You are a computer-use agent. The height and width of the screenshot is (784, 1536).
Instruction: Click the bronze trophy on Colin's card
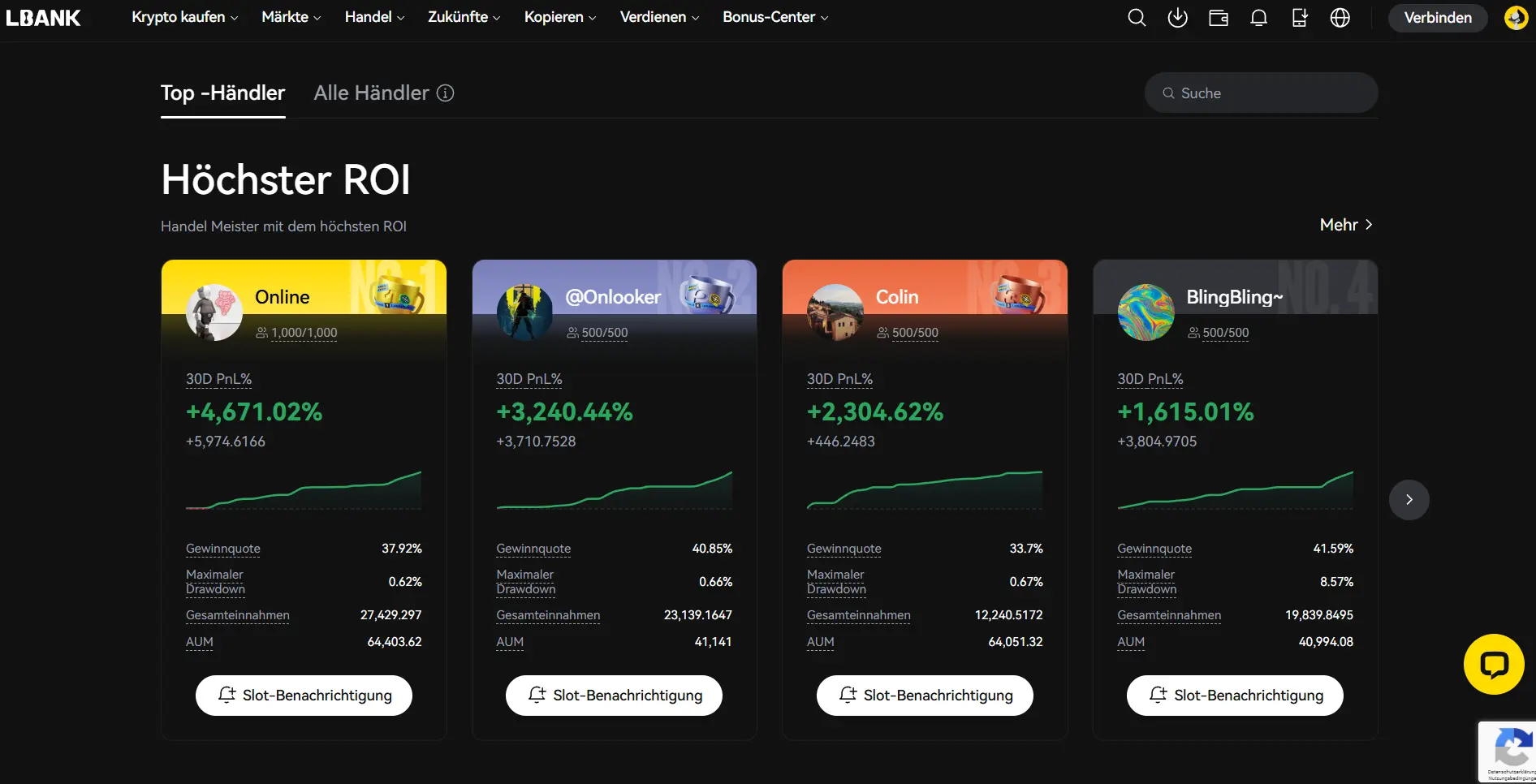point(1018,294)
